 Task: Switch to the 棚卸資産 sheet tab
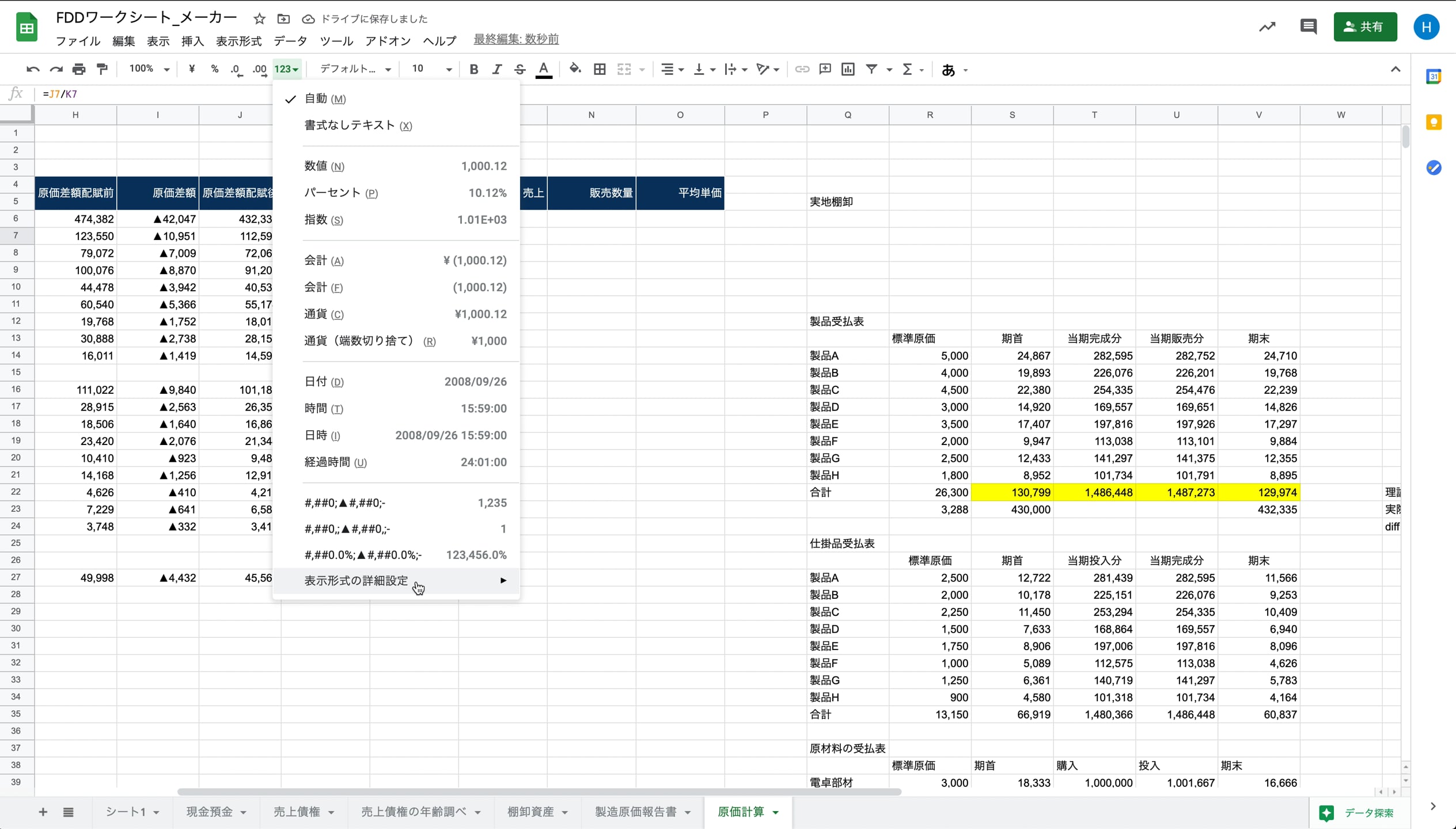[530, 812]
